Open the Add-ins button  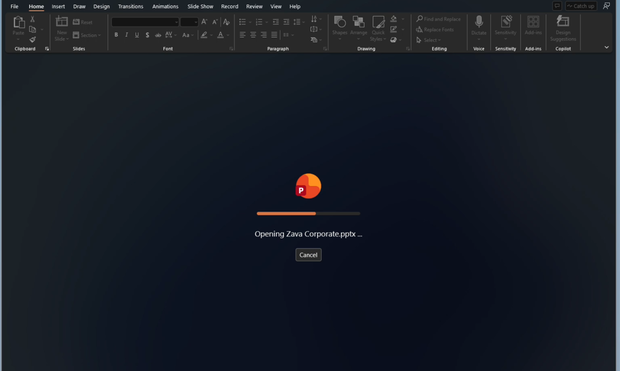point(533,25)
